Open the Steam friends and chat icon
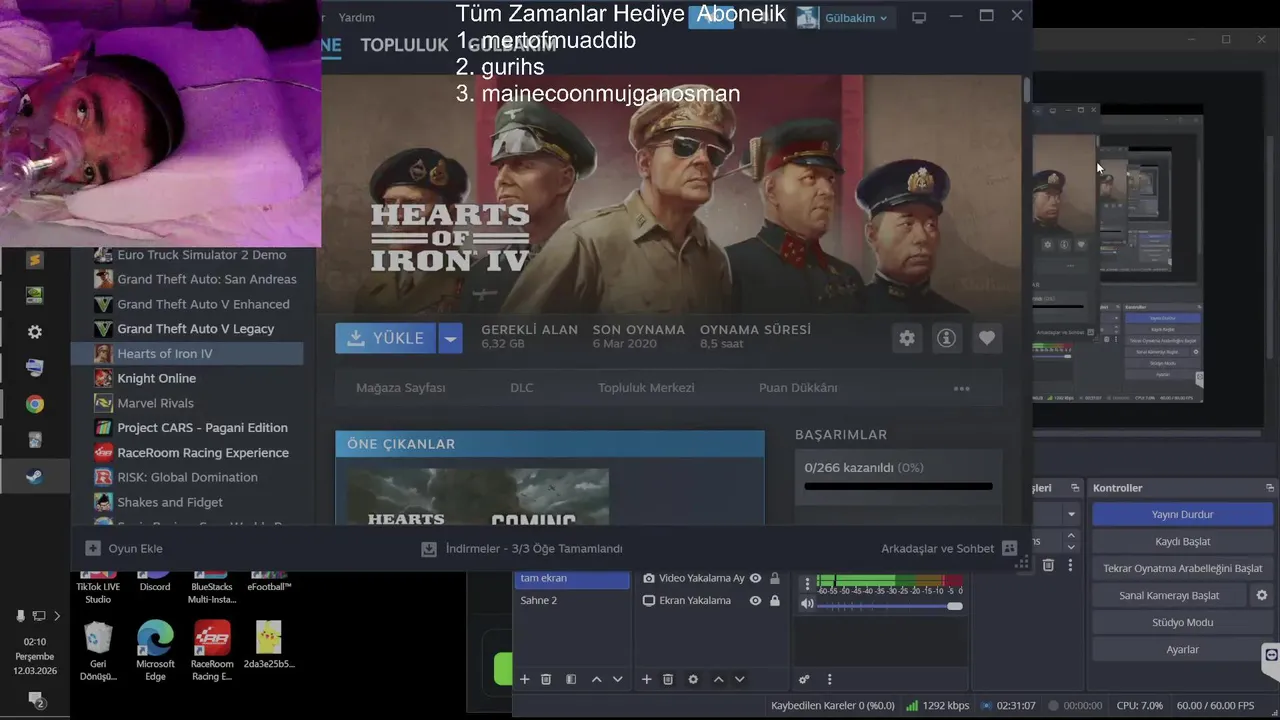The image size is (1280, 720). [x=1009, y=548]
